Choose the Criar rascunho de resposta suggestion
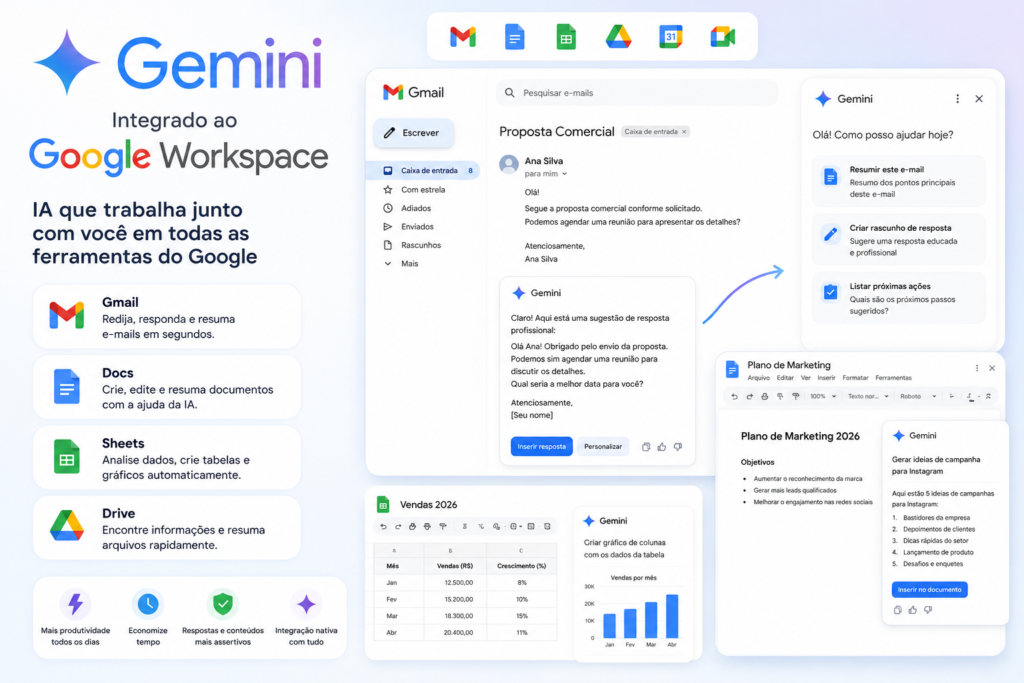The width and height of the screenshot is (1024, 683). point(899,240)
